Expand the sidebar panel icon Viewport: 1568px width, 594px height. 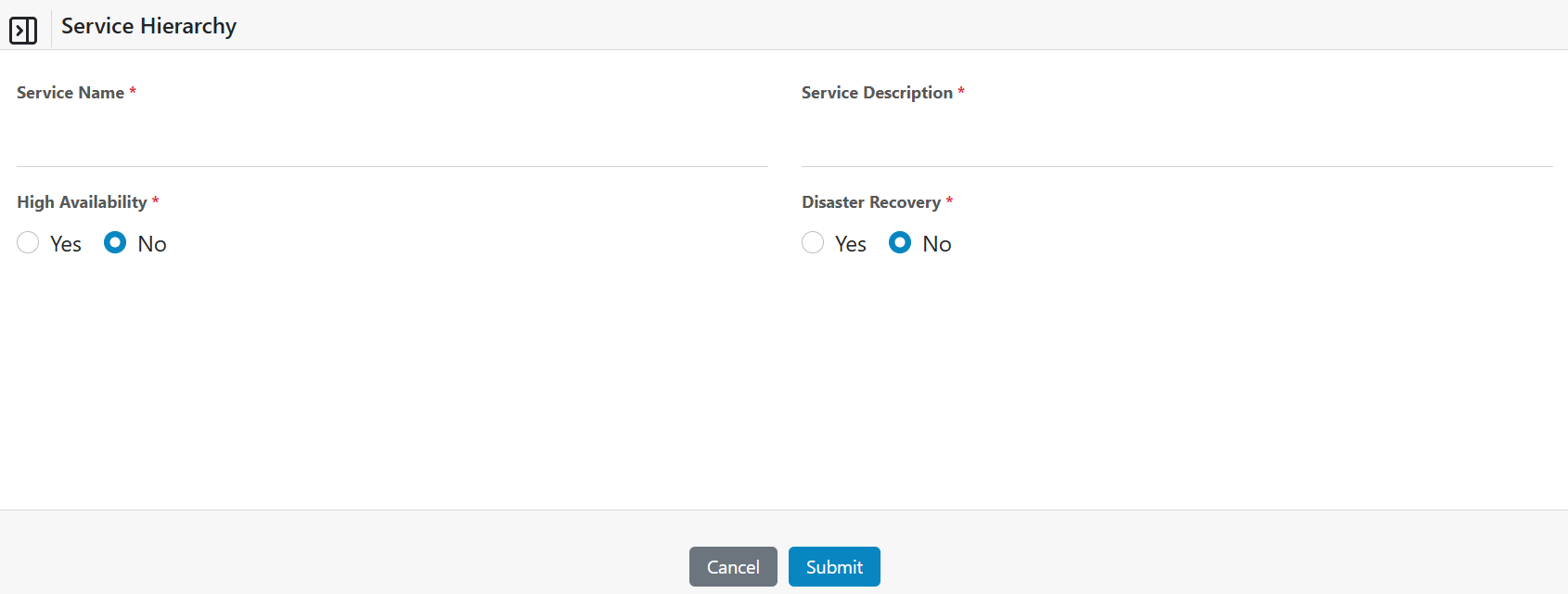coord(23,30)
